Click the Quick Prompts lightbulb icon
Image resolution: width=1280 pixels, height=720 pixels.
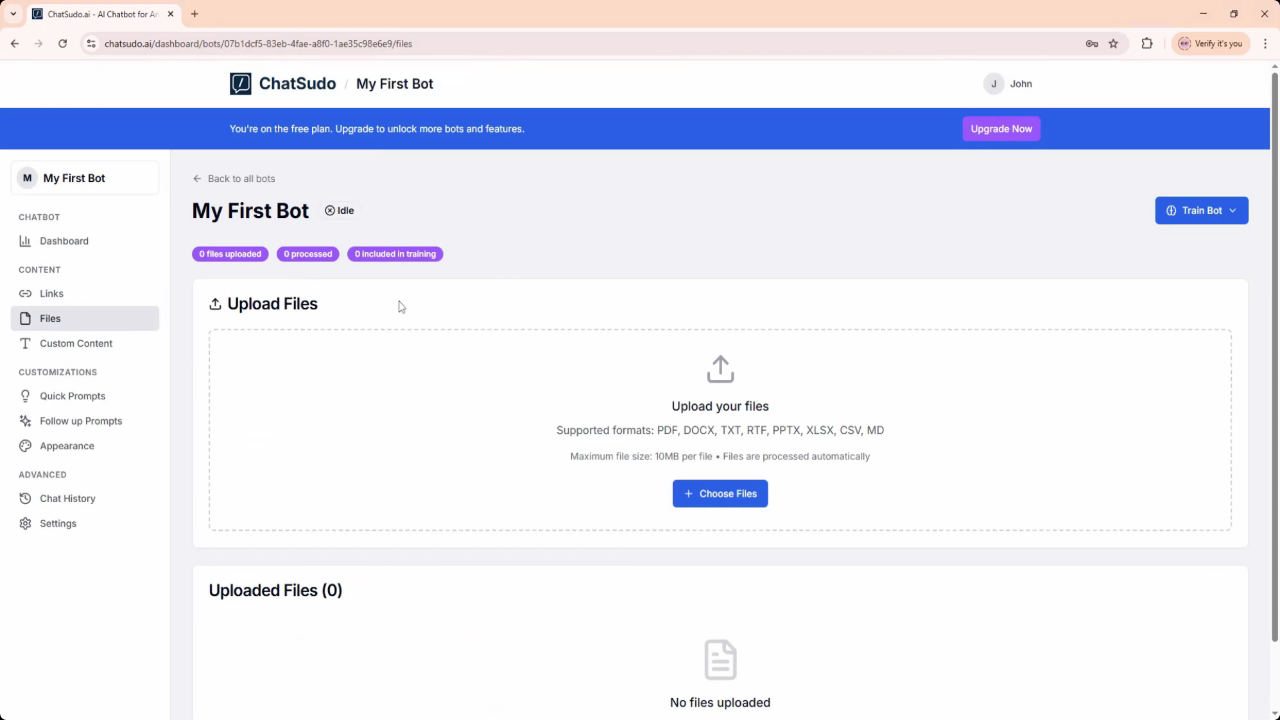pos(25,396)
